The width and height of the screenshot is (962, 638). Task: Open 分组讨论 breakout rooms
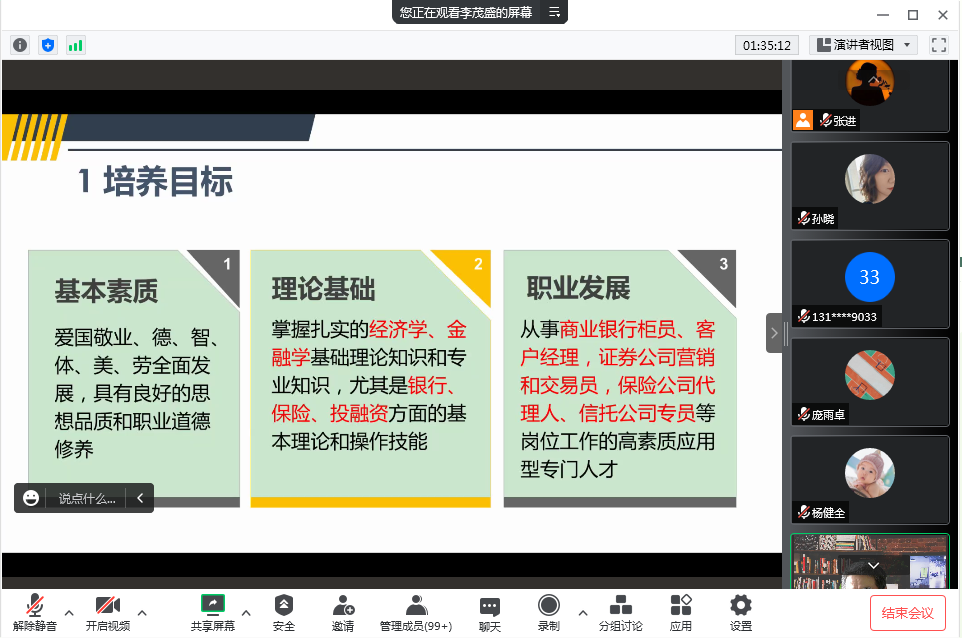pos(620,612)
